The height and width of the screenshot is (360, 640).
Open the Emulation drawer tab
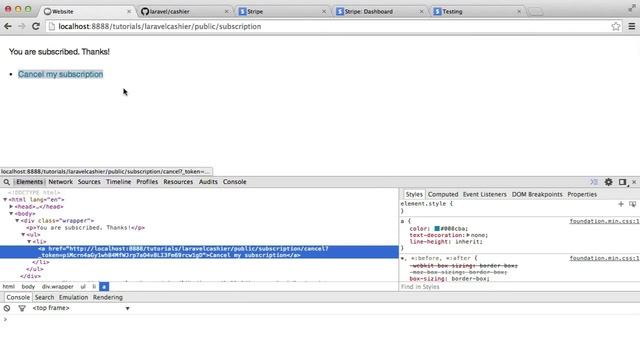pyautogui.click(x=73, y=298)
